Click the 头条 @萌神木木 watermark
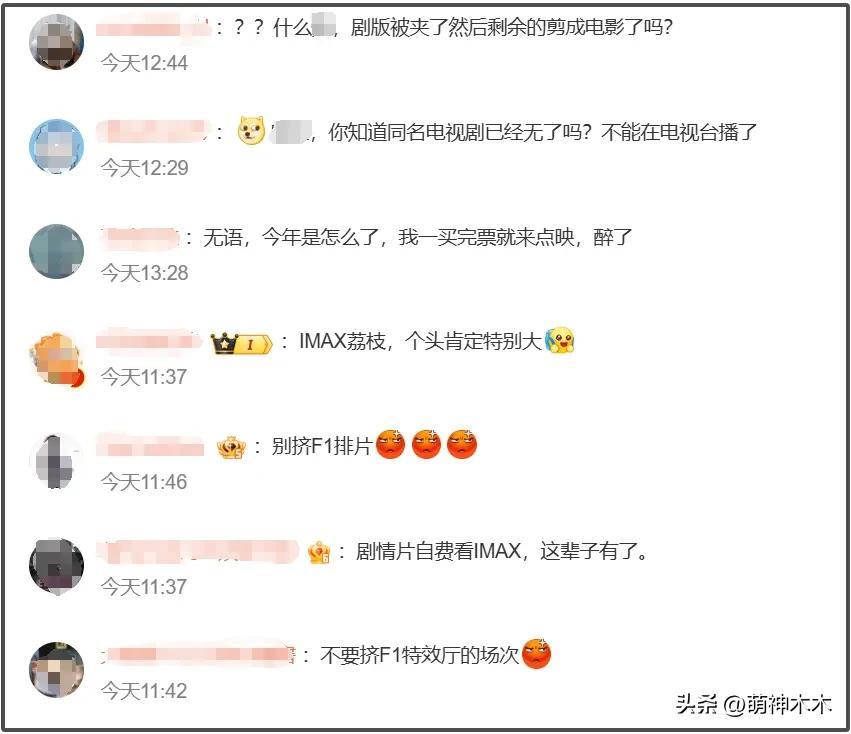 point(753,704)
